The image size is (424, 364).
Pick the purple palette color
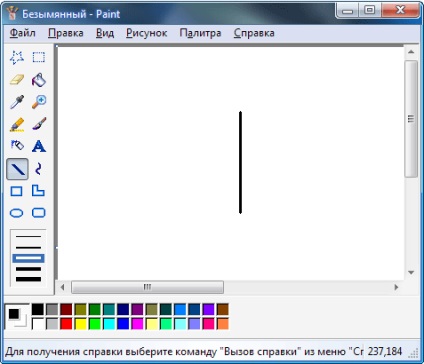coord(137,309)
